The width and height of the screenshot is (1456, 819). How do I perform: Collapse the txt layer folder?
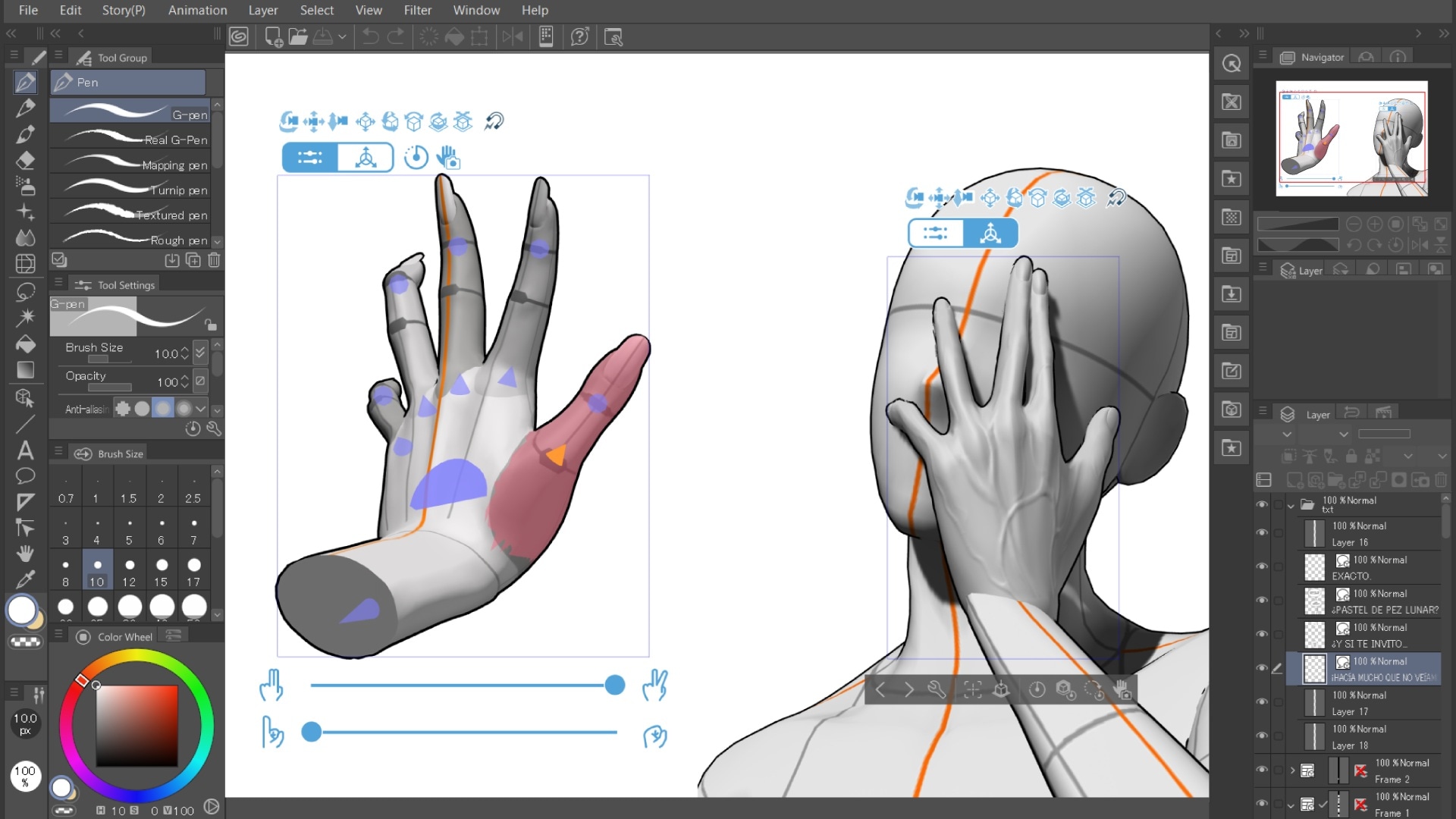click(x=1291, y=506)
